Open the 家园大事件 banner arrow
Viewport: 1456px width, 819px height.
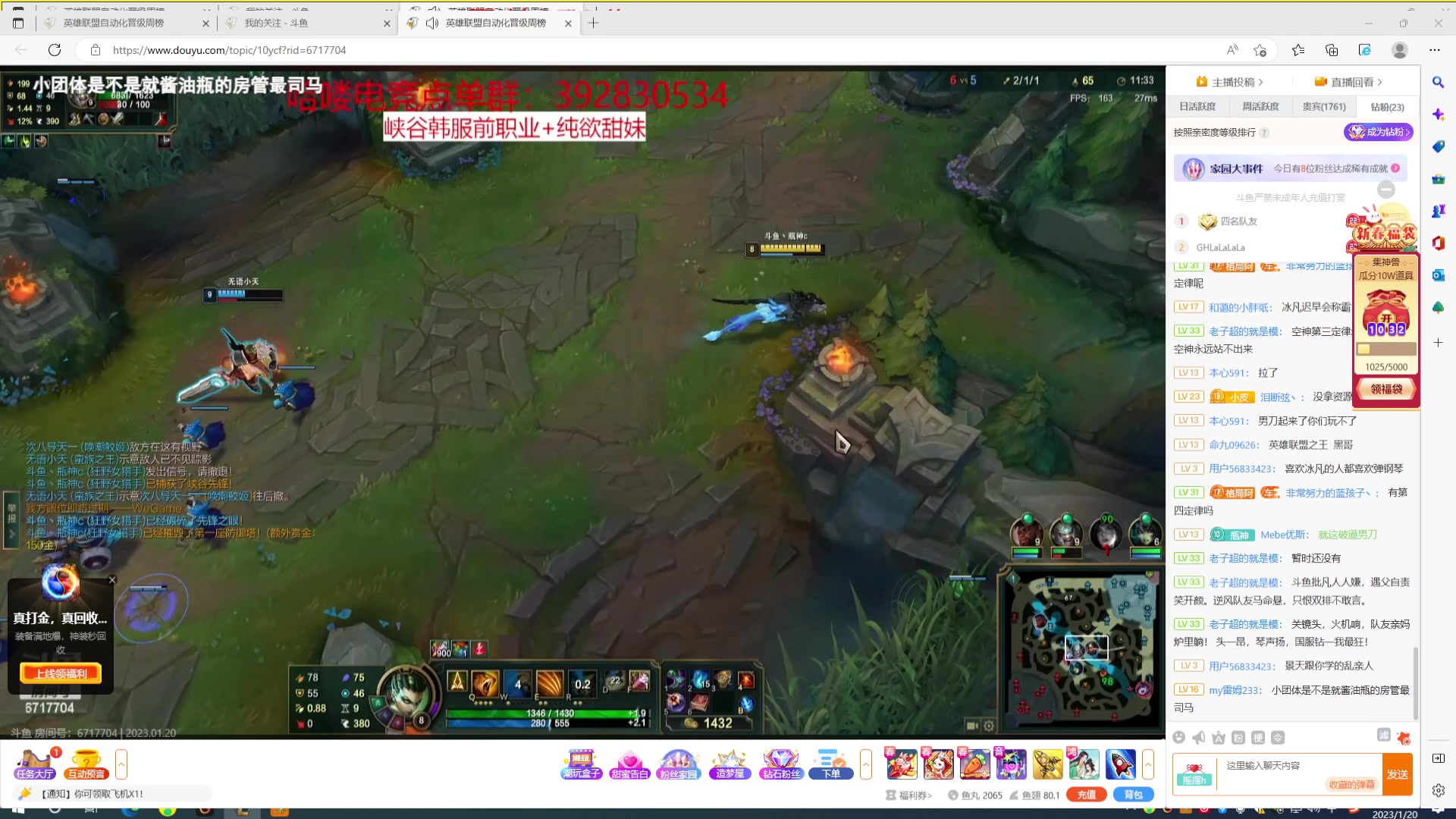pyautogui.click(x=1395, y=168)
